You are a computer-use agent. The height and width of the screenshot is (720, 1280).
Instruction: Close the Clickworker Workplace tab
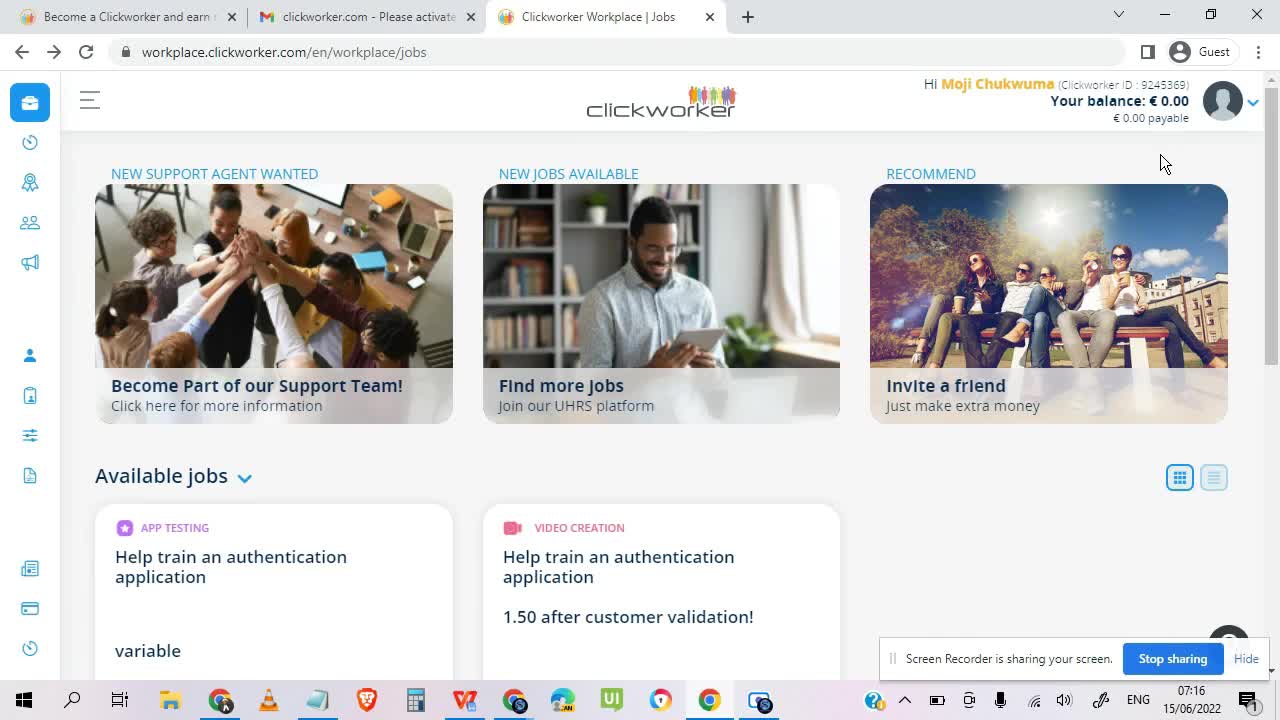click(x=710, y=17)
